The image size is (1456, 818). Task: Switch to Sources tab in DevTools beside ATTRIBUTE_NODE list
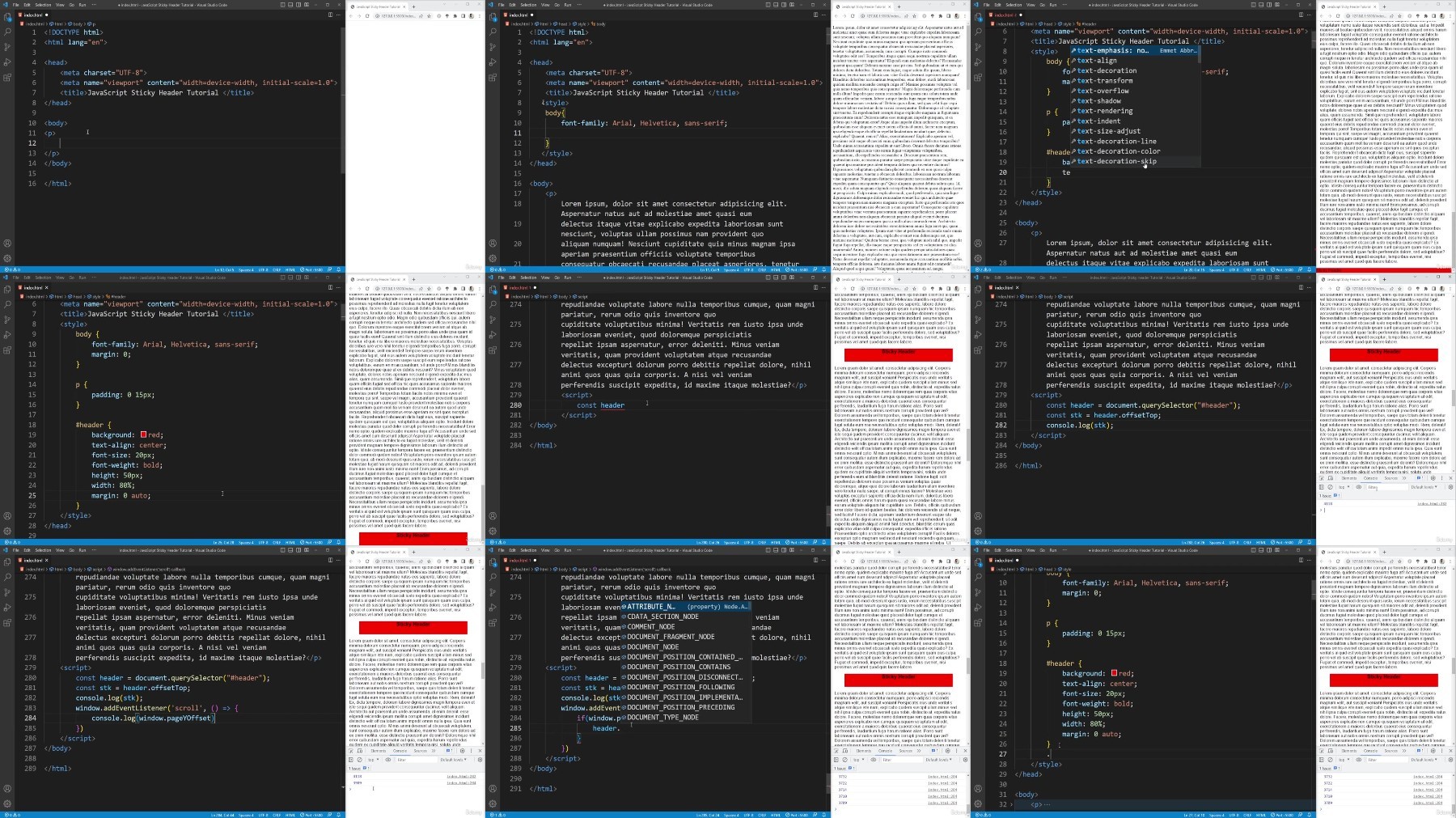(906, 751)
